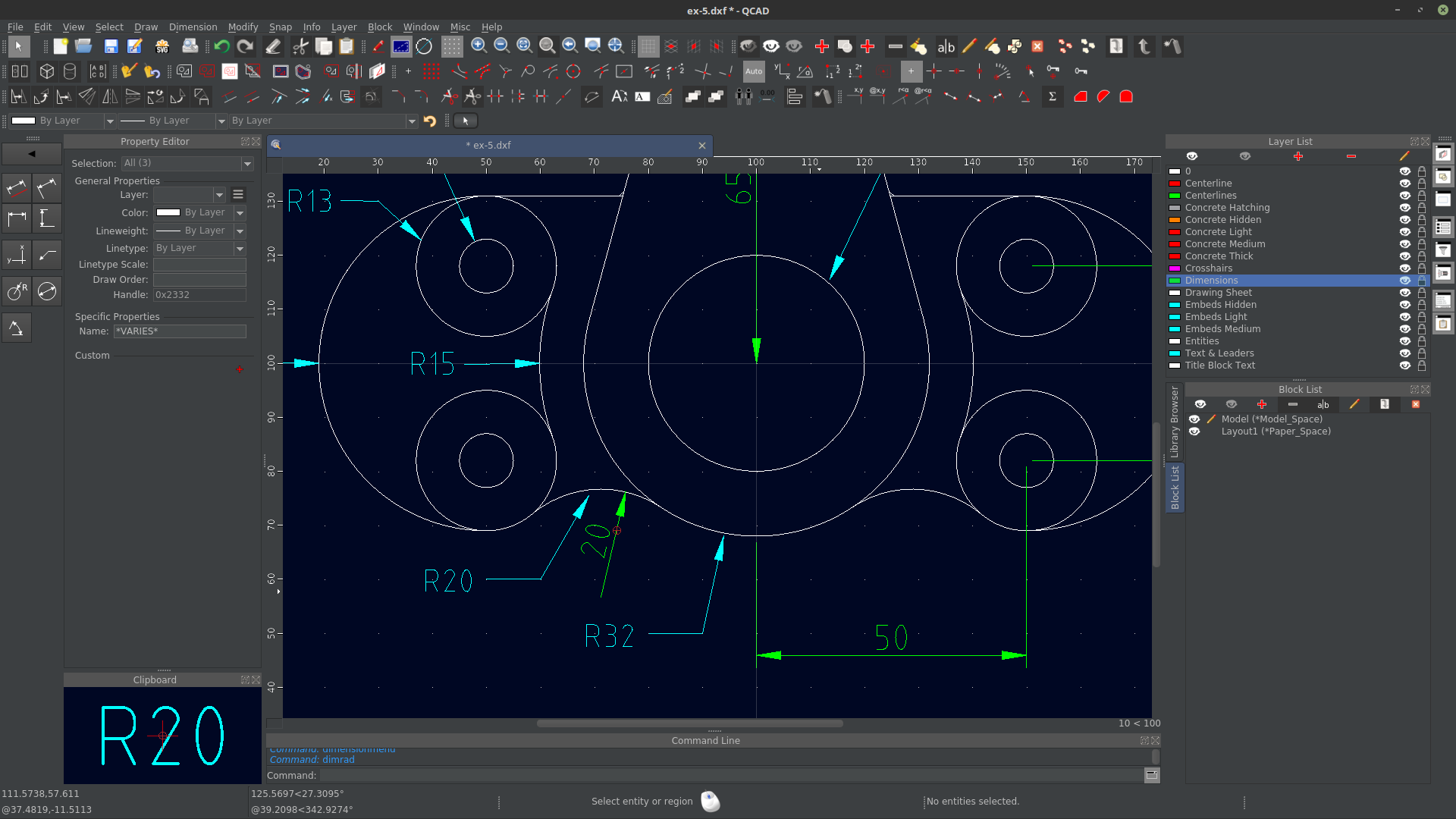
Task: Toggle visibility of Model block
Action: pos(1194,419)
